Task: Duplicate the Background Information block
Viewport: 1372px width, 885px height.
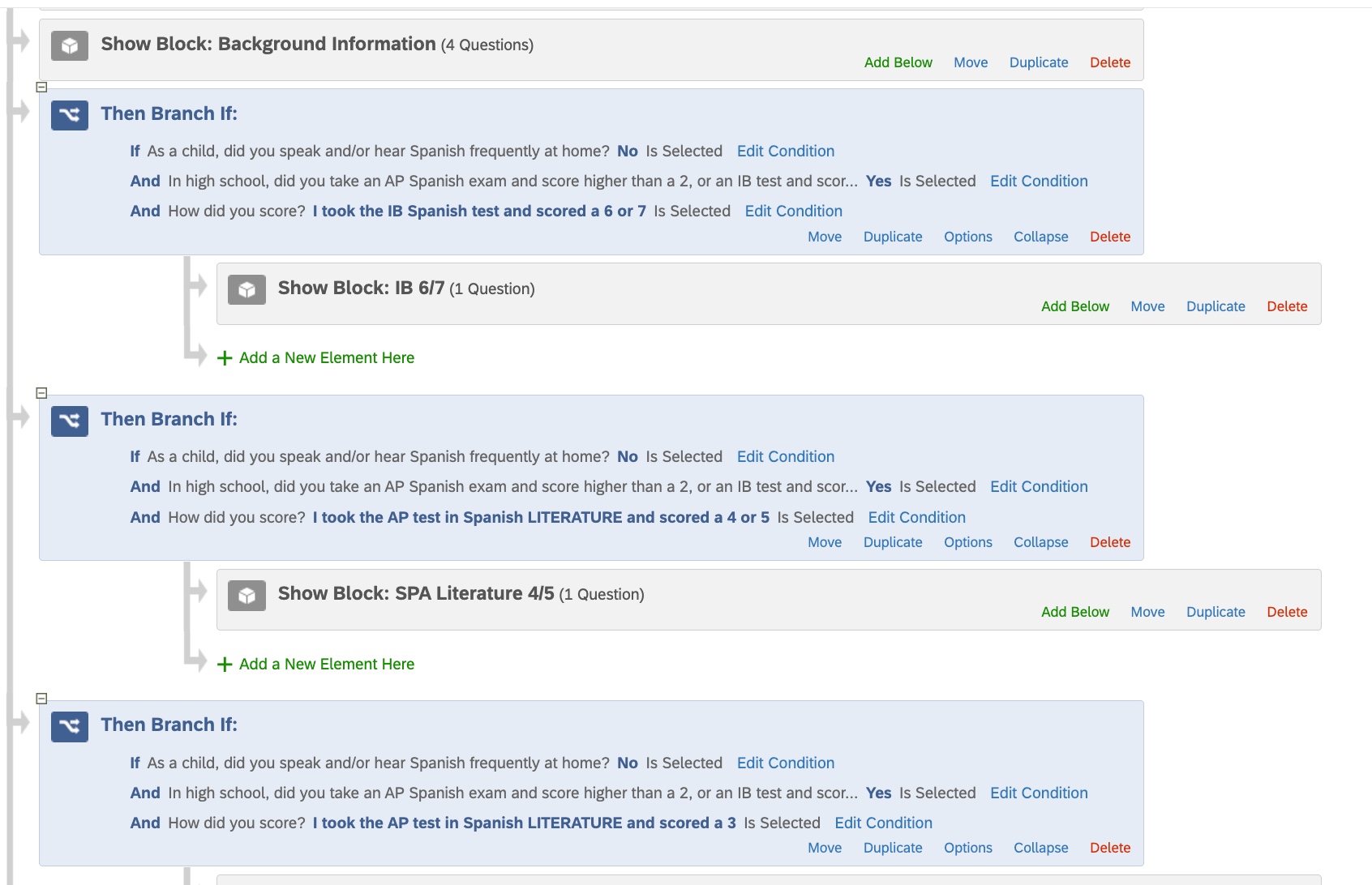Action: (x=1039, y=62)
